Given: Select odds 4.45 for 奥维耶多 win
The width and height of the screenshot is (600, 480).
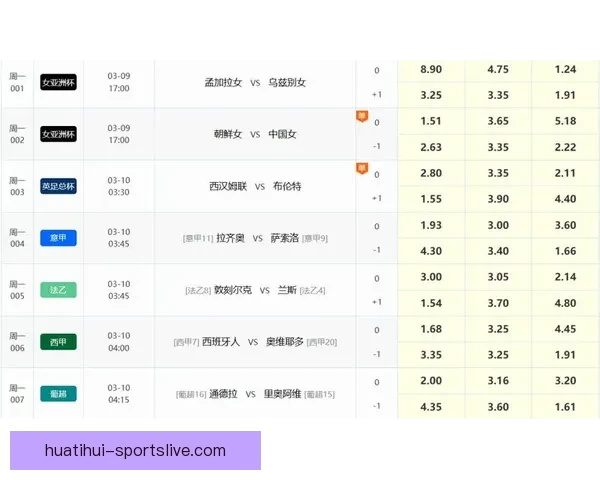Looking at the screenshot, I should (x=565, y=329).
